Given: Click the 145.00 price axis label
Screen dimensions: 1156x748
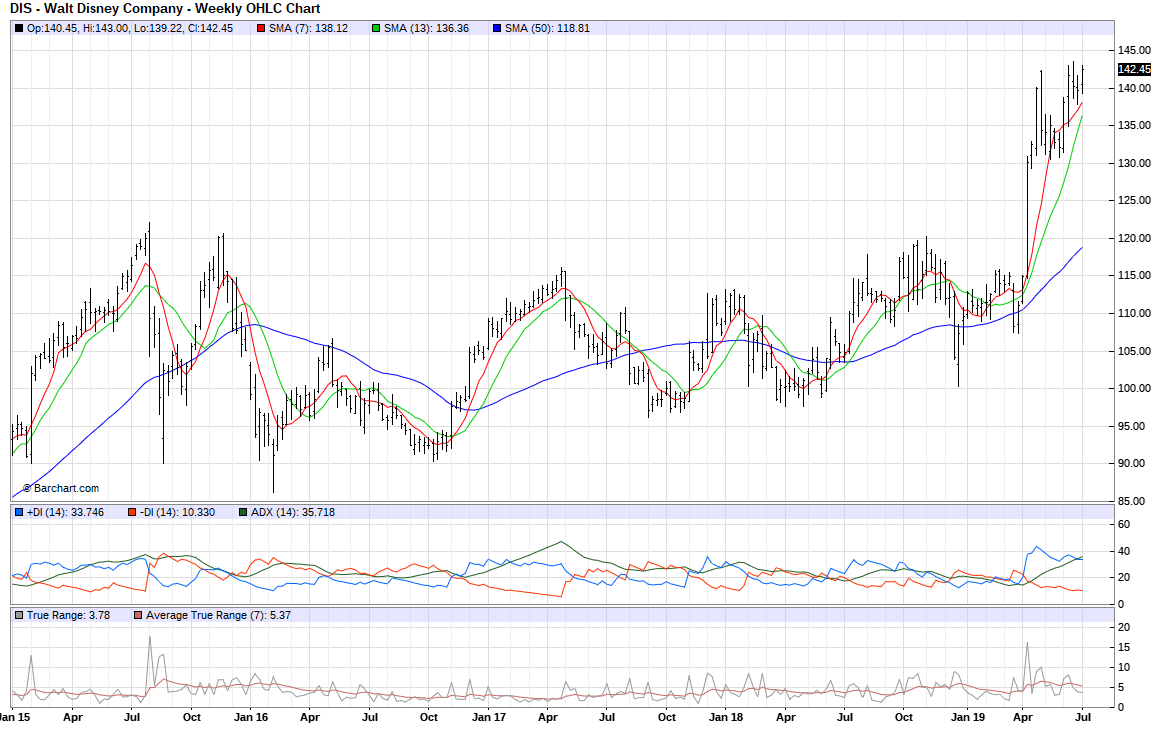Looking at the screenshot, I should (1134, 50).
